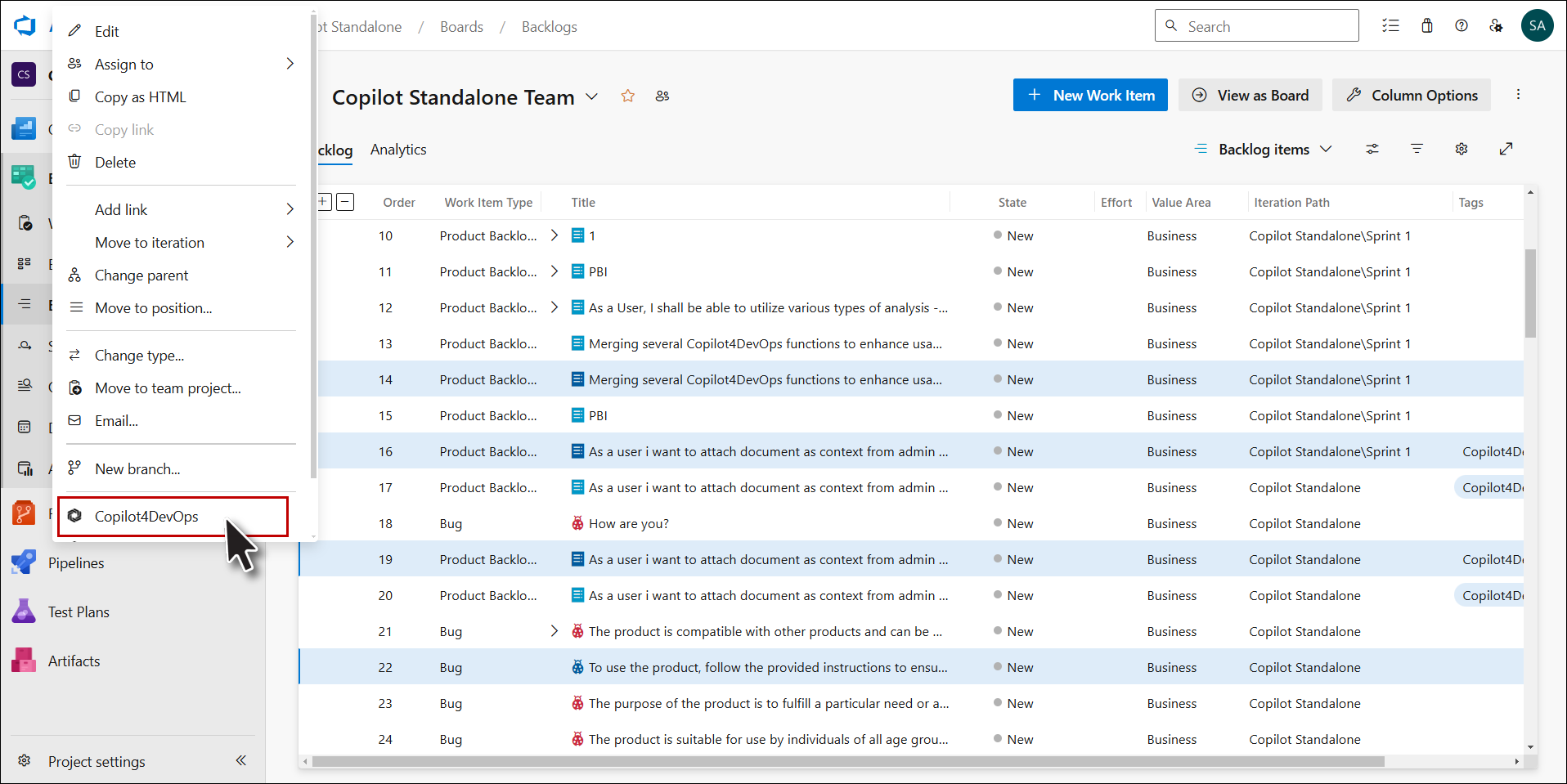Open Test Plans in the sidebar
The width and height of the screenshot is (1567, 784).
click(x=79, y=612)
